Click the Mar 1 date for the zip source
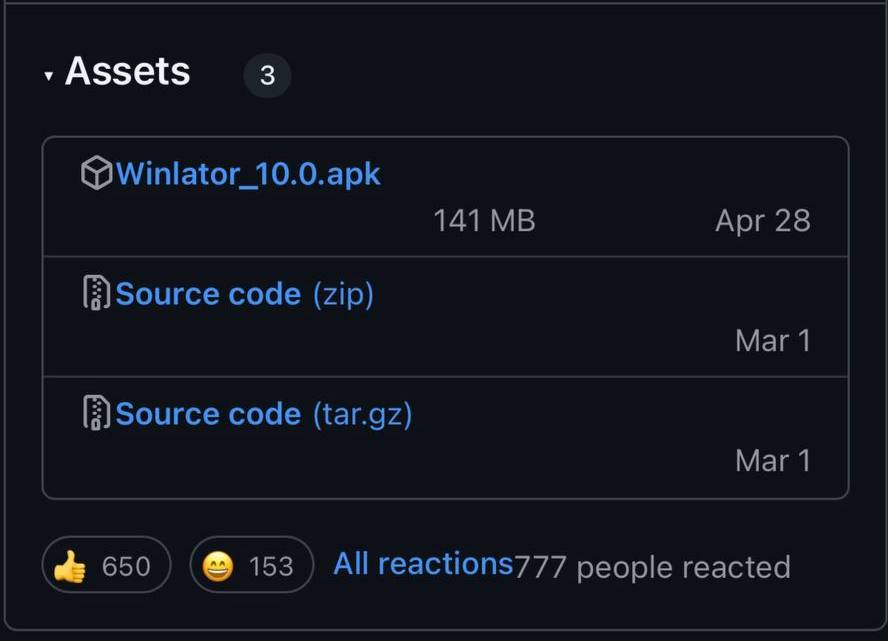This screenshot has height=641, width=888. point(773,340)
